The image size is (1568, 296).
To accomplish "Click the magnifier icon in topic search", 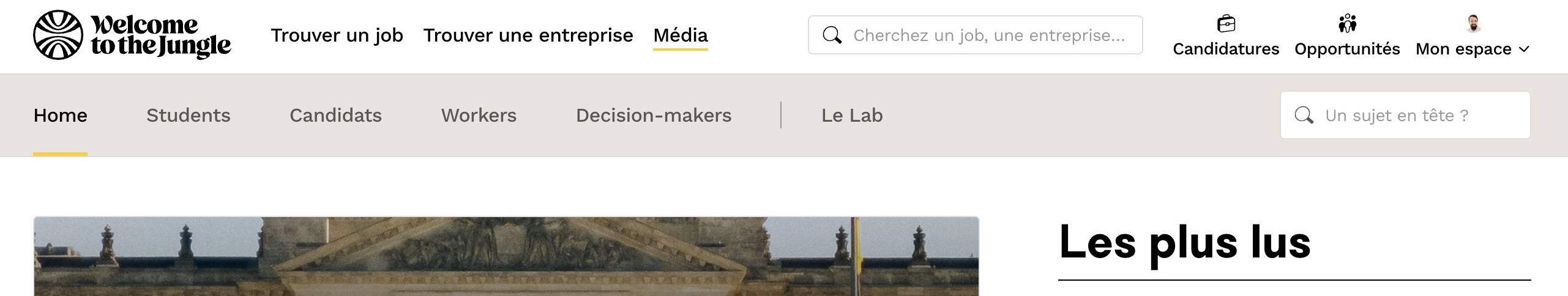I will pyautogui.click(x=1304, y=115).
